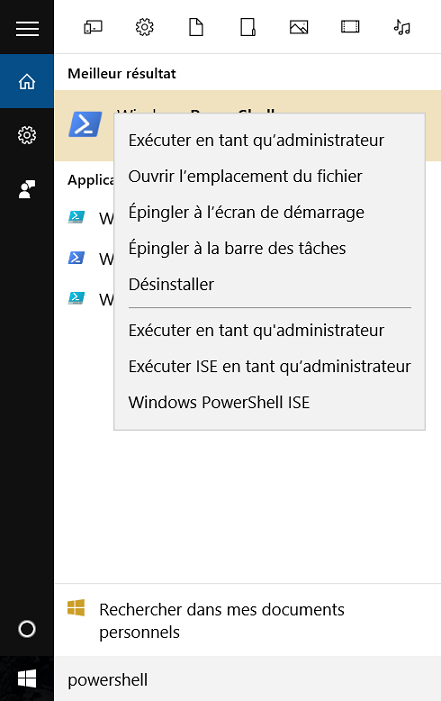Click the search box containing powershell
The width and height of the screenshot is (441, 701).
pos(248,680)
